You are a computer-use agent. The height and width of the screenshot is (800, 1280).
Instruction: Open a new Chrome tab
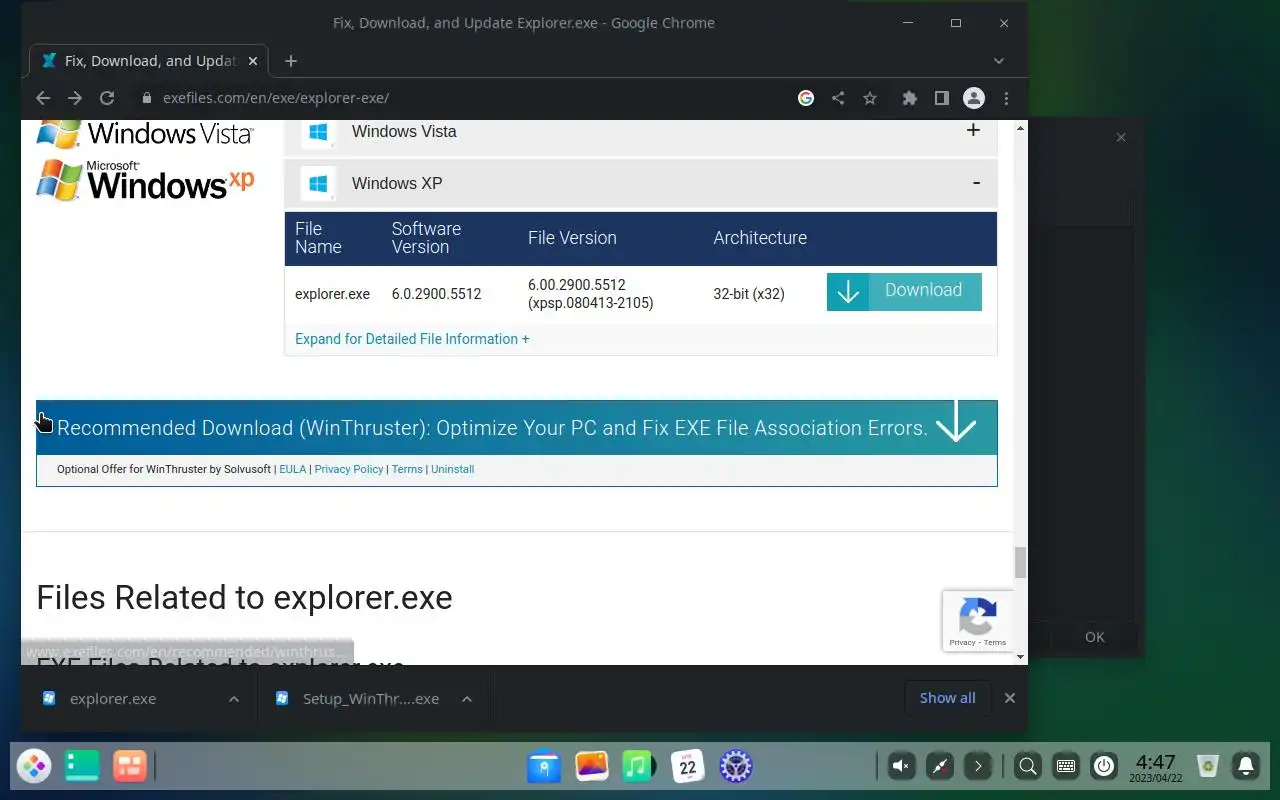(291, 61)
